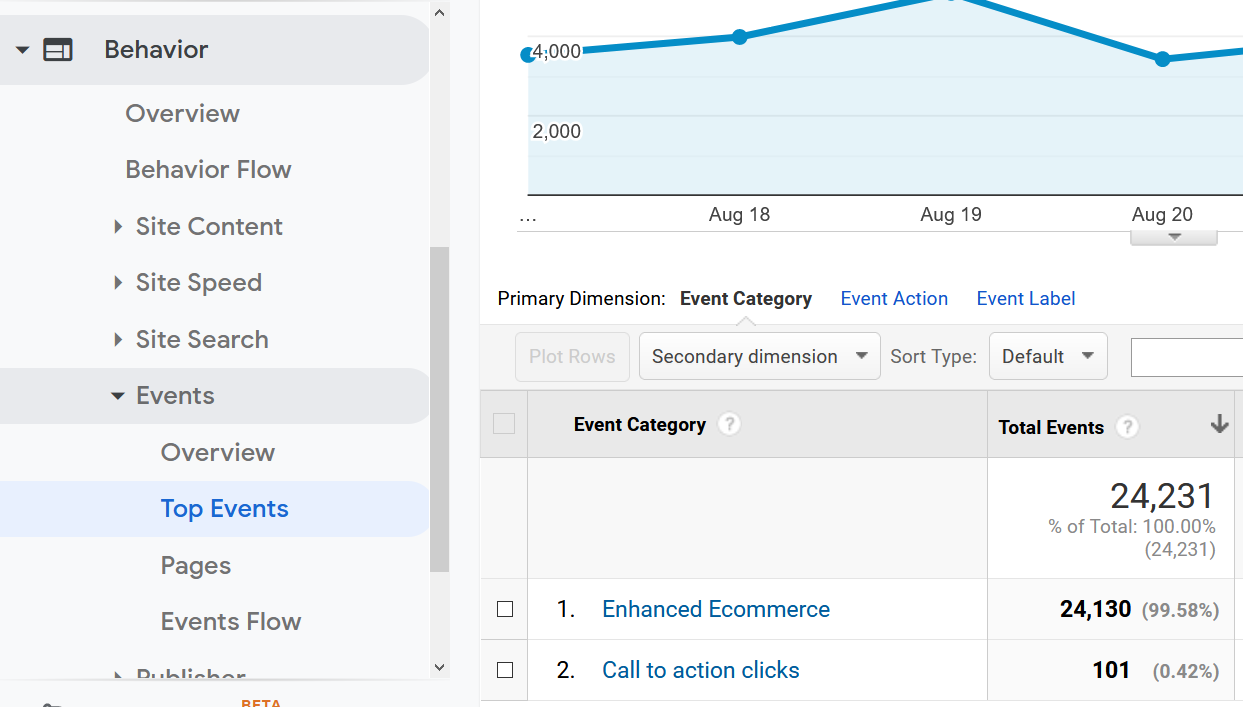Click the sidebar vertical scrollbar thumb
1243x707 pixels.
click(439, 409)
